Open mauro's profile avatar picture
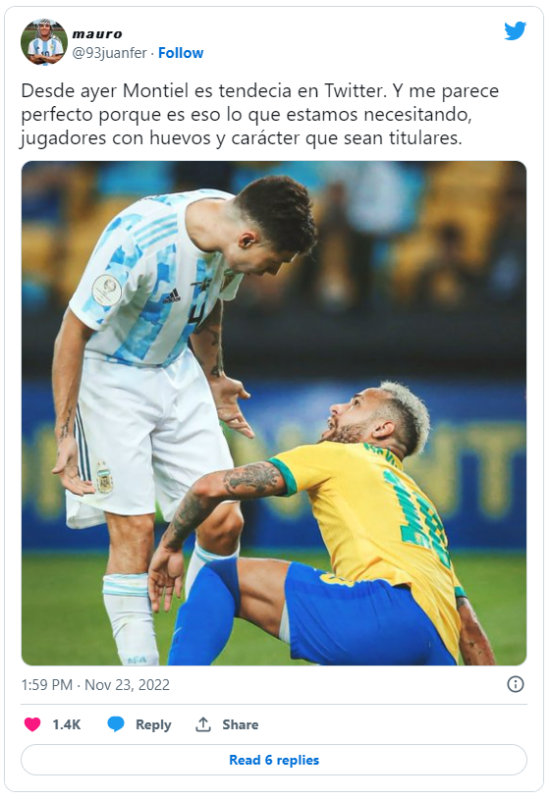The height and width of the screenshot is (799, 550). pos(44,42)
